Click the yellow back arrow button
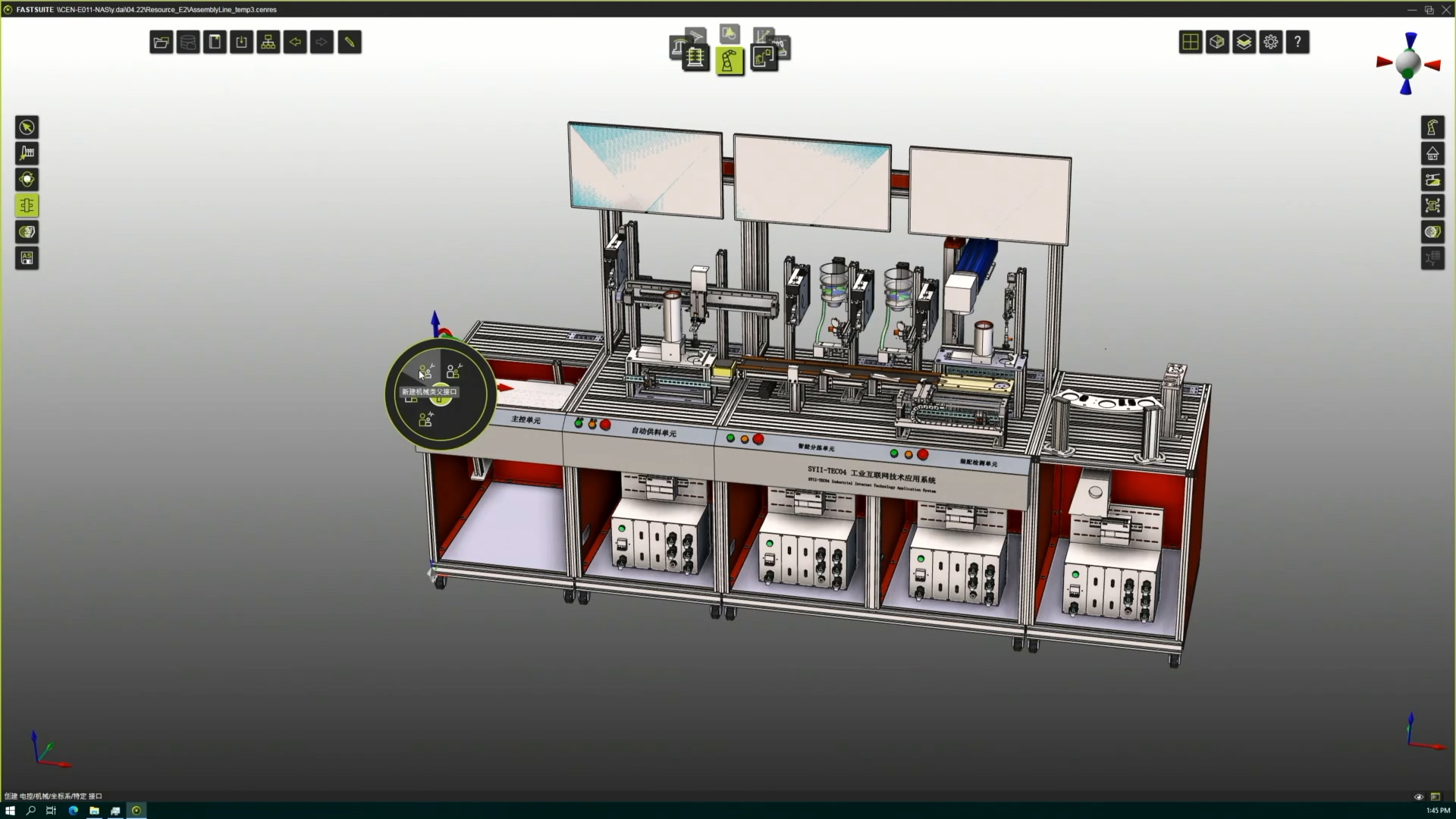The image size is (1456, 819). point(295,42)
